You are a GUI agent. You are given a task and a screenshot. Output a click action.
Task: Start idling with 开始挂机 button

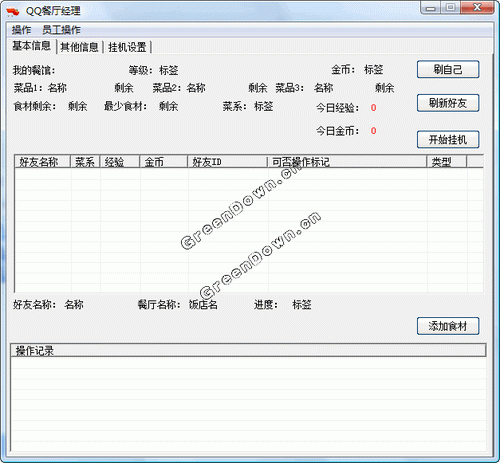[448, 139]
